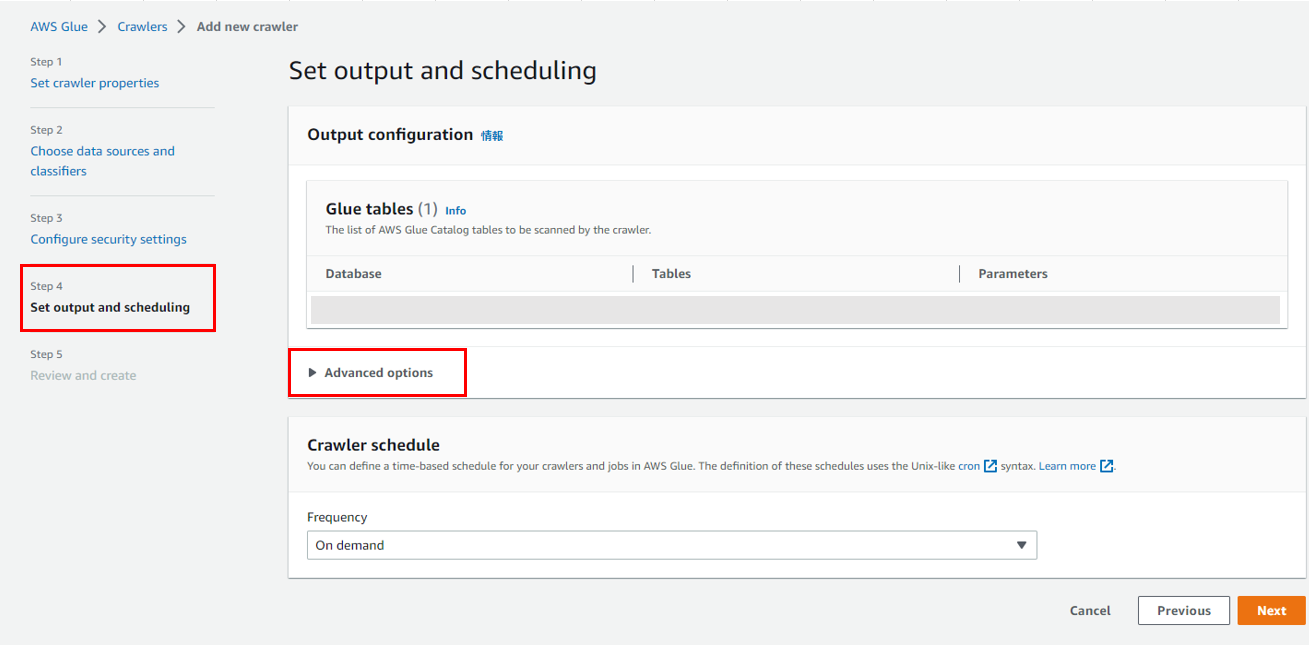
Task: Open the cron syntax link
Action: pos(968,466)
